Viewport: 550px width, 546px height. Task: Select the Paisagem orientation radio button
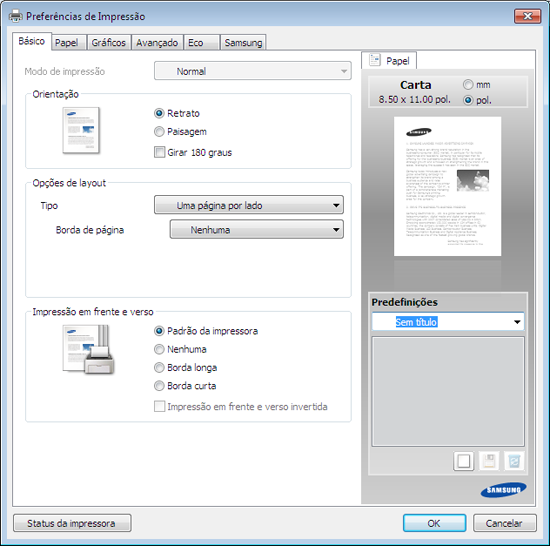tap(159, 132)
